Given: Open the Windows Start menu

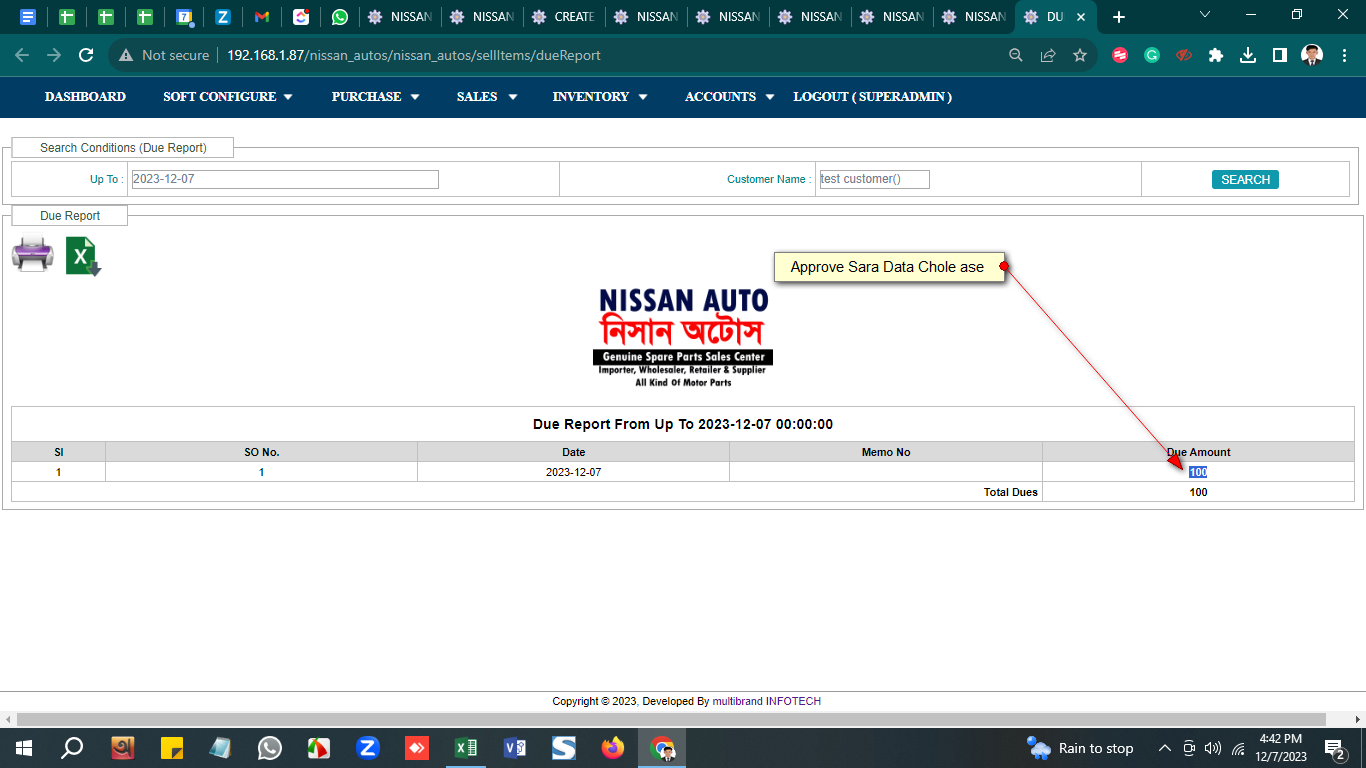Looking at the screenshot, I should pos(24,748).
